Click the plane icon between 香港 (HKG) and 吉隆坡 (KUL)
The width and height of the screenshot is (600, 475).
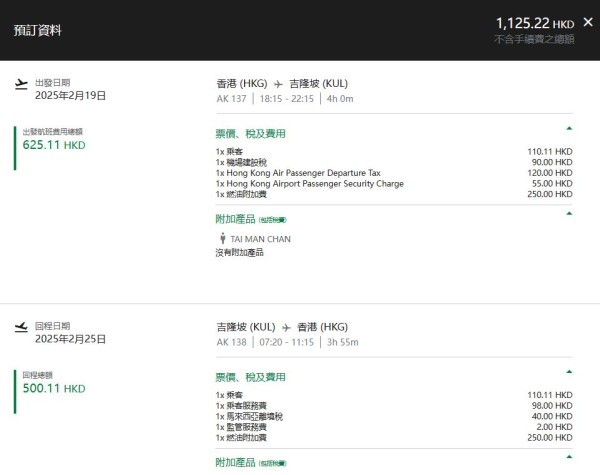[278, 84]
